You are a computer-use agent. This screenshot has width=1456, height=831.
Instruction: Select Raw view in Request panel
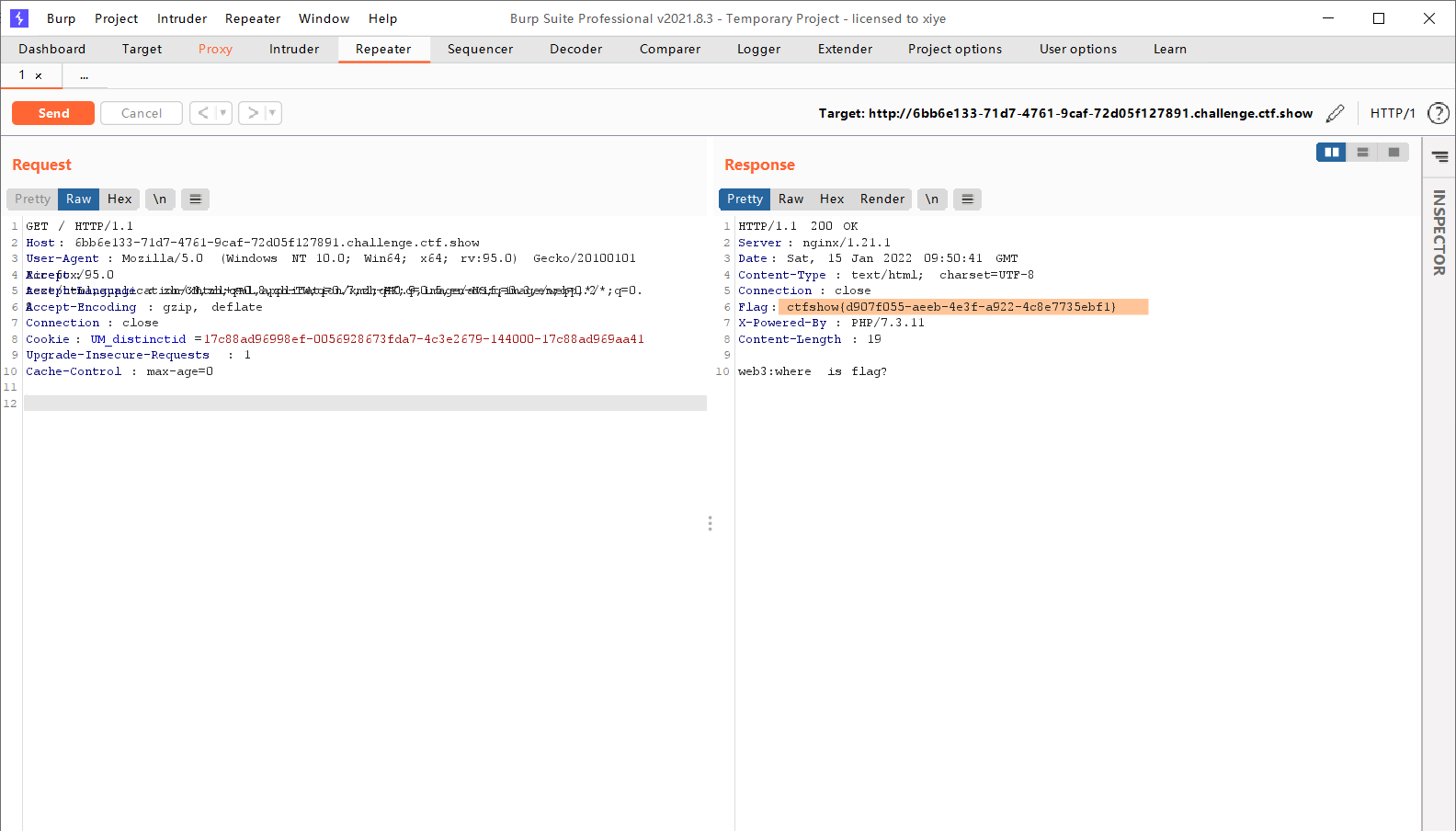coord(79,199)
